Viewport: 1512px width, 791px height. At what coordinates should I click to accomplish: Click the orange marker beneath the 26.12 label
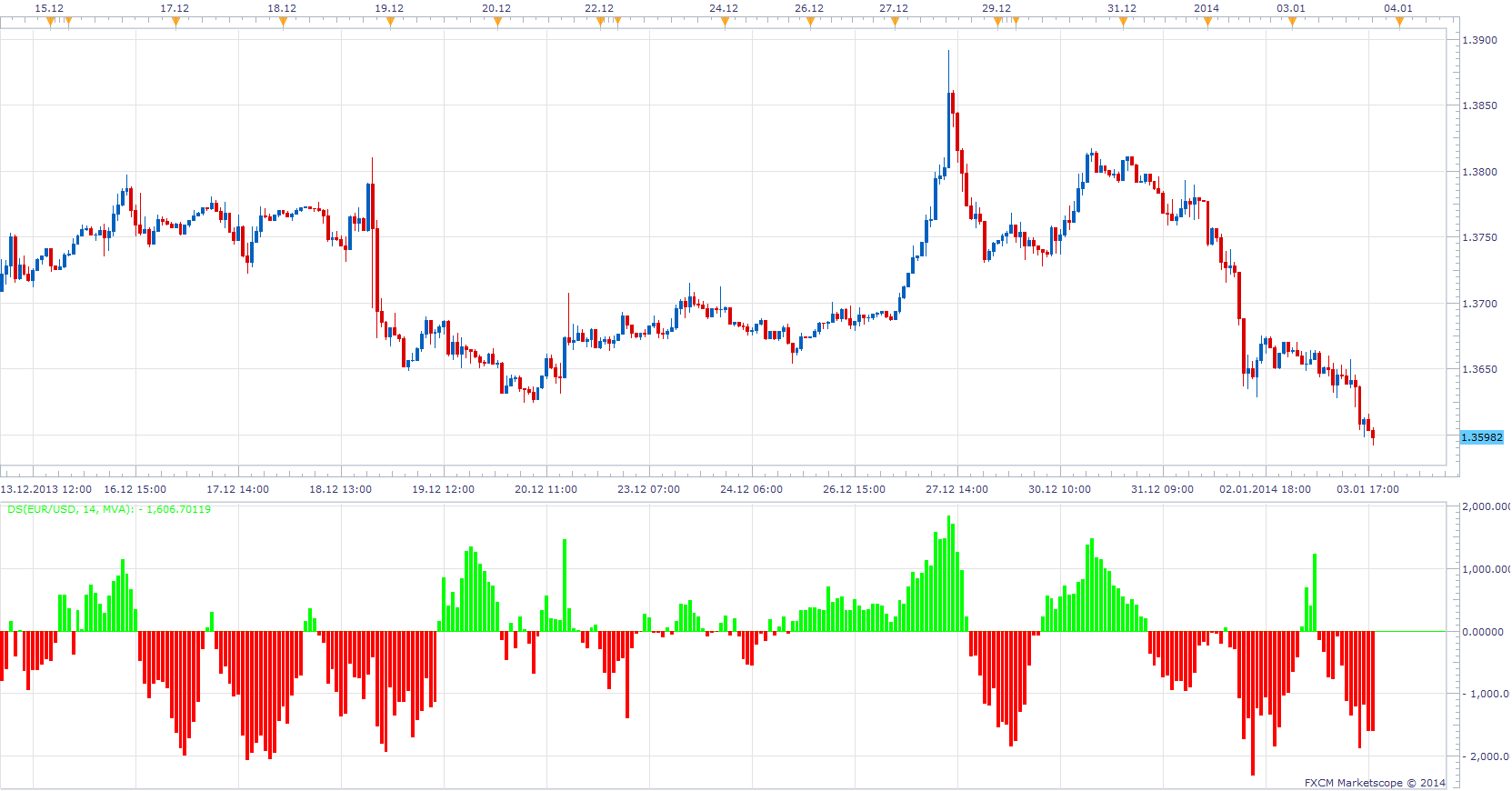pyautogui.click(x=810, y=22)
